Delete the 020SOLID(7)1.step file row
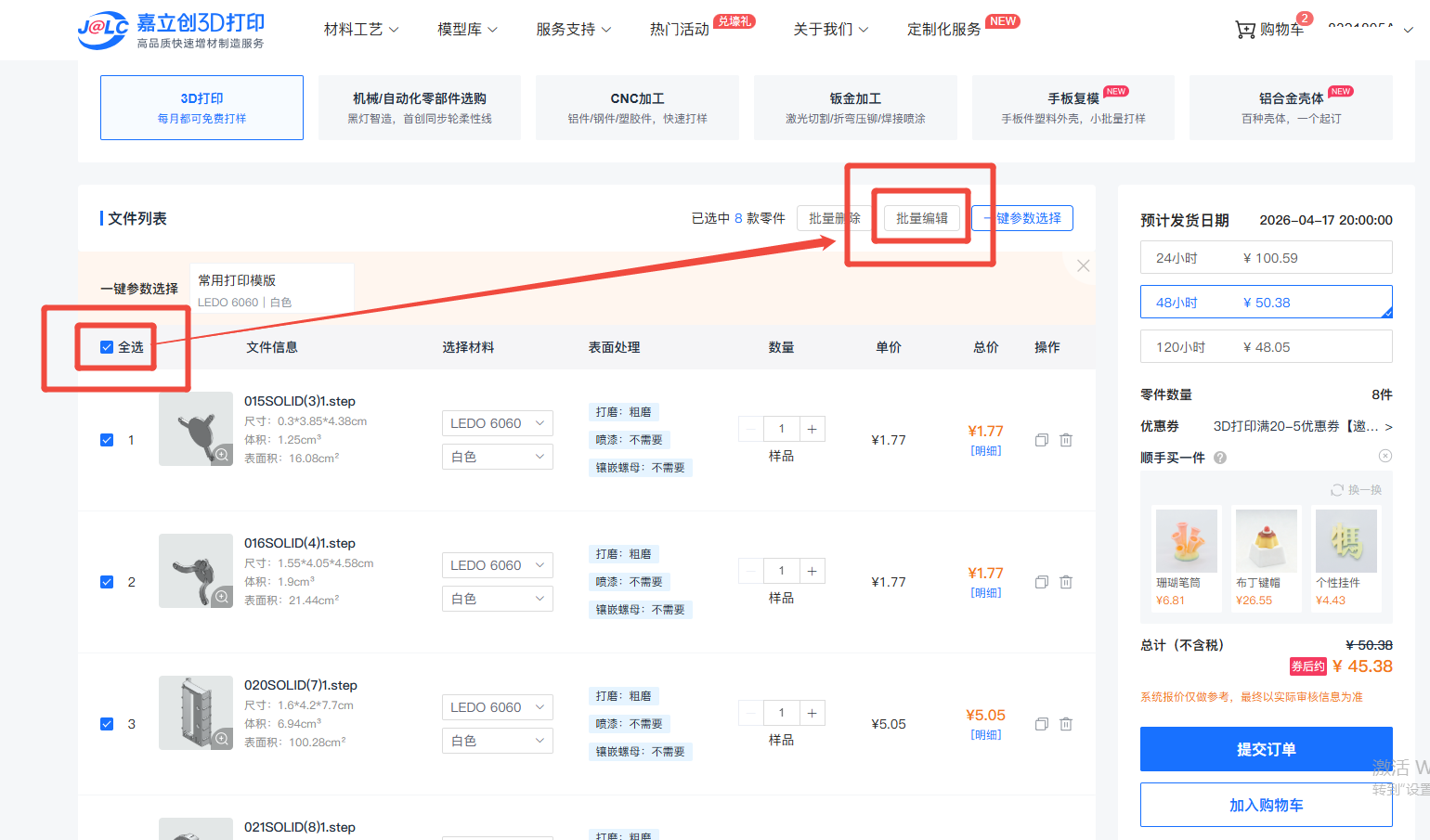Image resolution: width=1430 pixels, height=840 pixels. pos(1066,724)
